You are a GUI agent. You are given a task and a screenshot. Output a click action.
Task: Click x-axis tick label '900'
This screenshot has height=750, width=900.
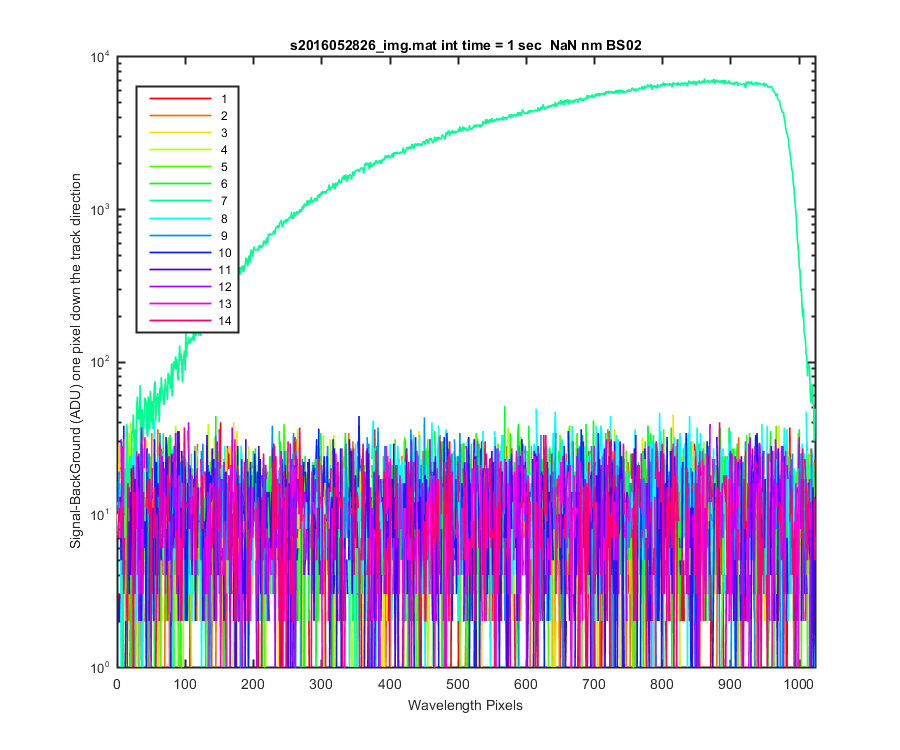pos(730,684)
